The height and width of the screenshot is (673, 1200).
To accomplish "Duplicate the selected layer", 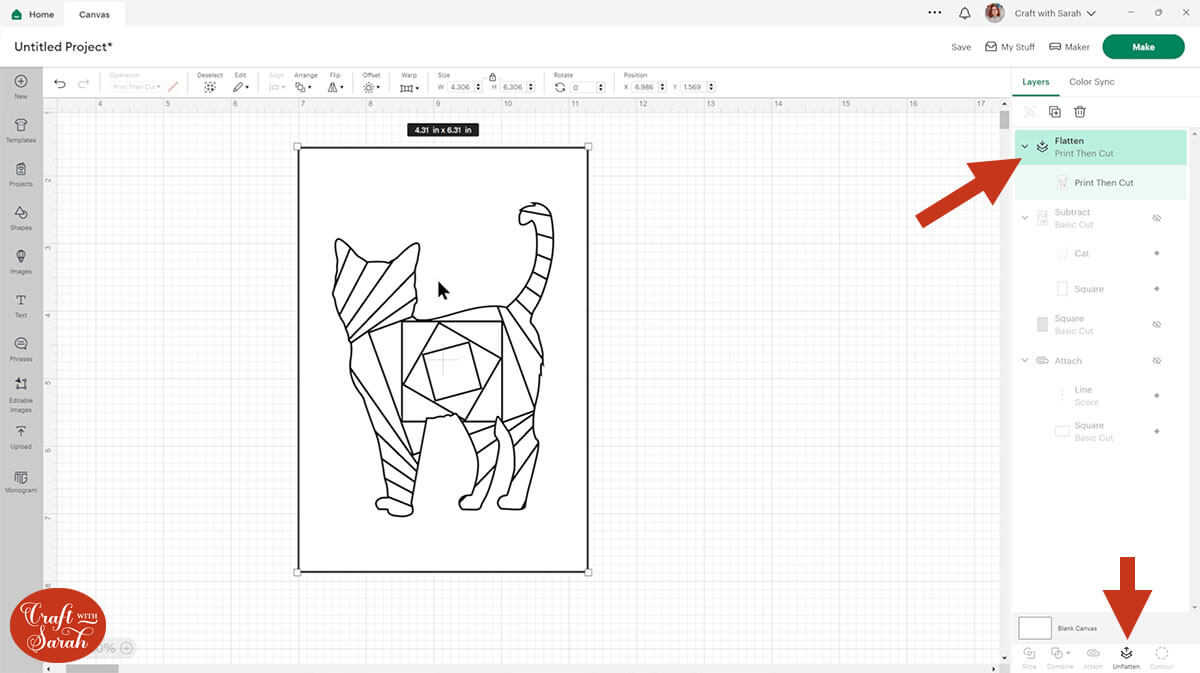I will 1054,112.
